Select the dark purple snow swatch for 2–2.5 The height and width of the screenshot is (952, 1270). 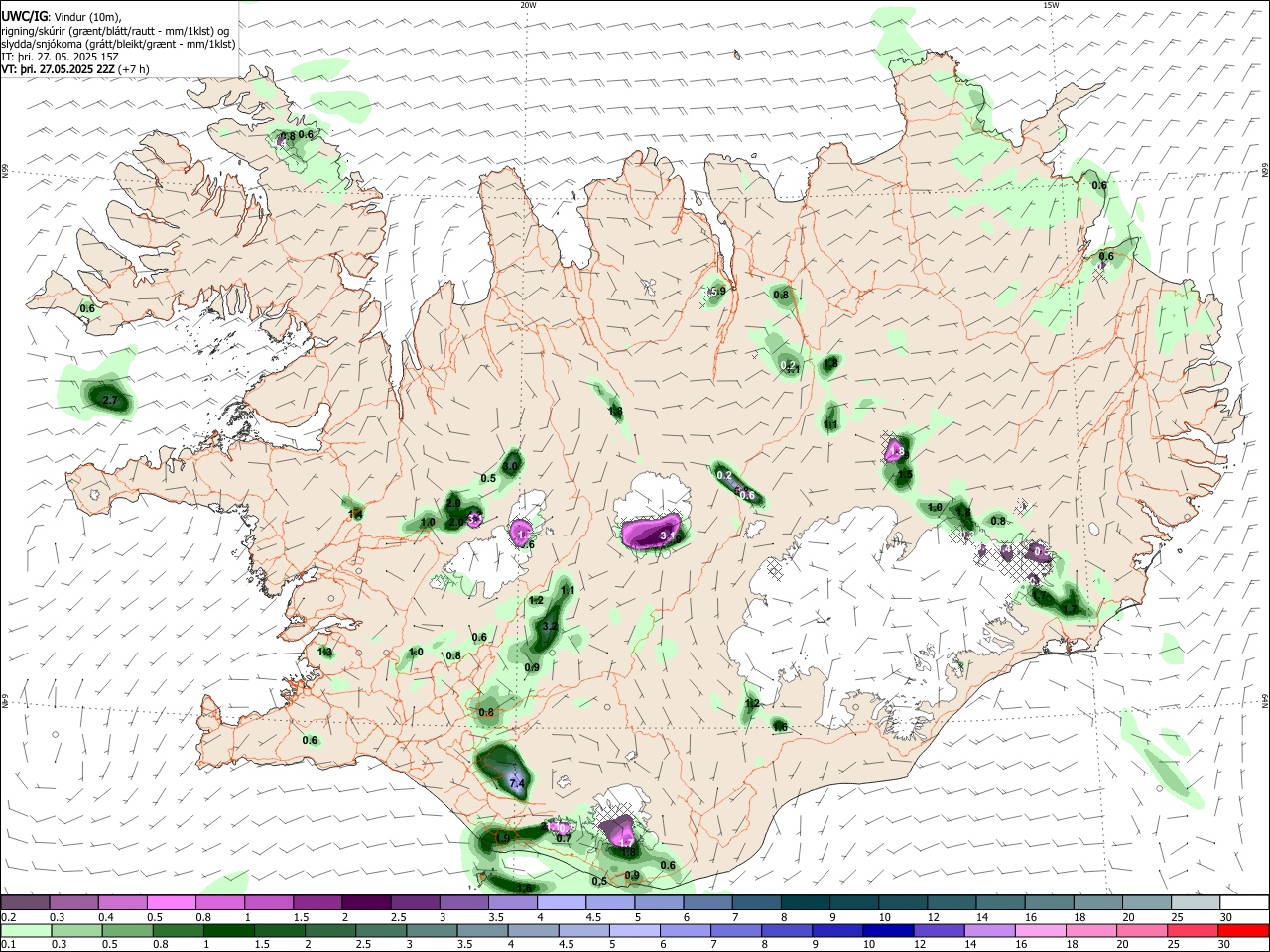tap(366, 902)
